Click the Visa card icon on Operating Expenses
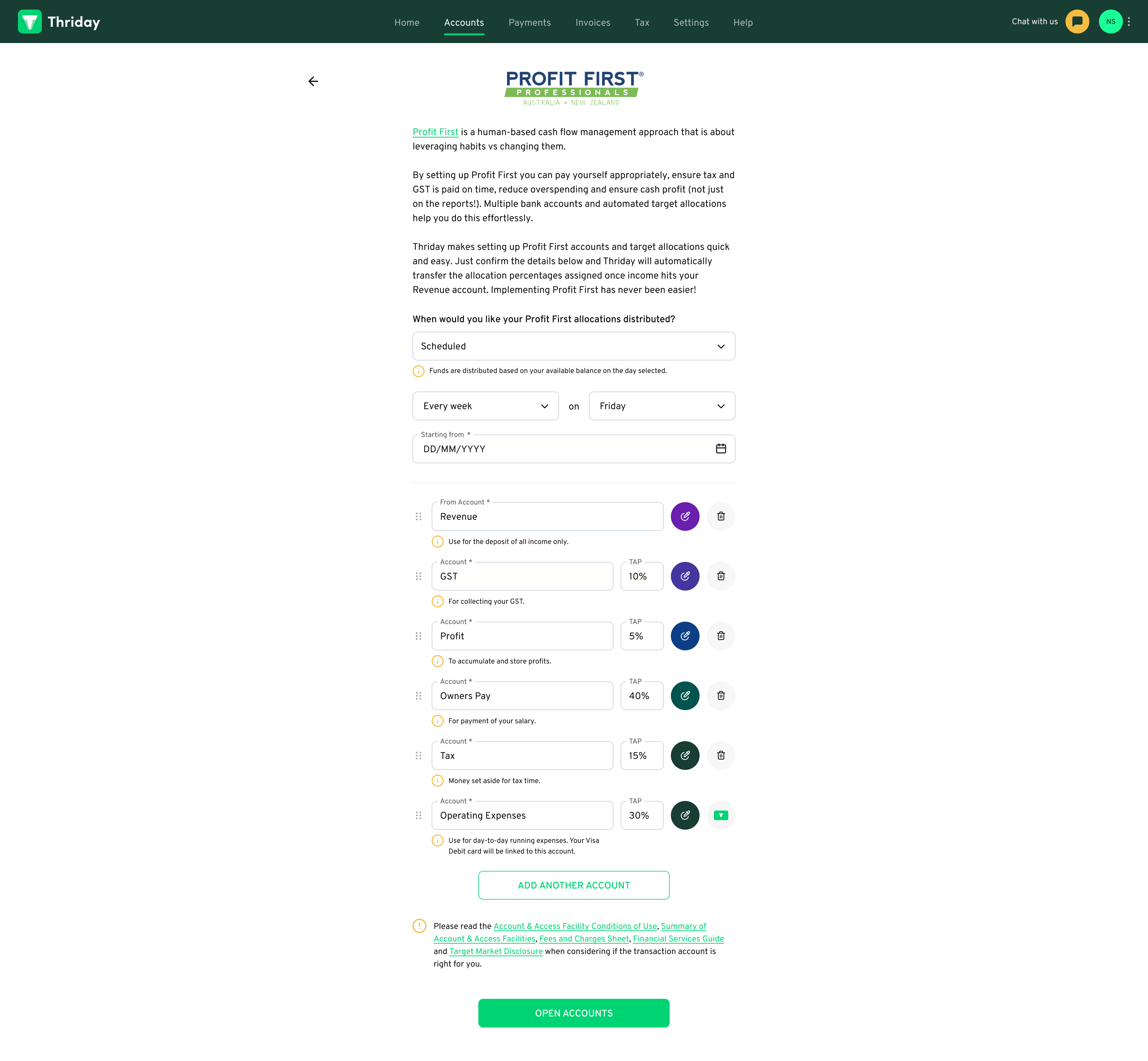Image resolution: width=1148 pixels, height=1061 pixels. pos(721,815)
